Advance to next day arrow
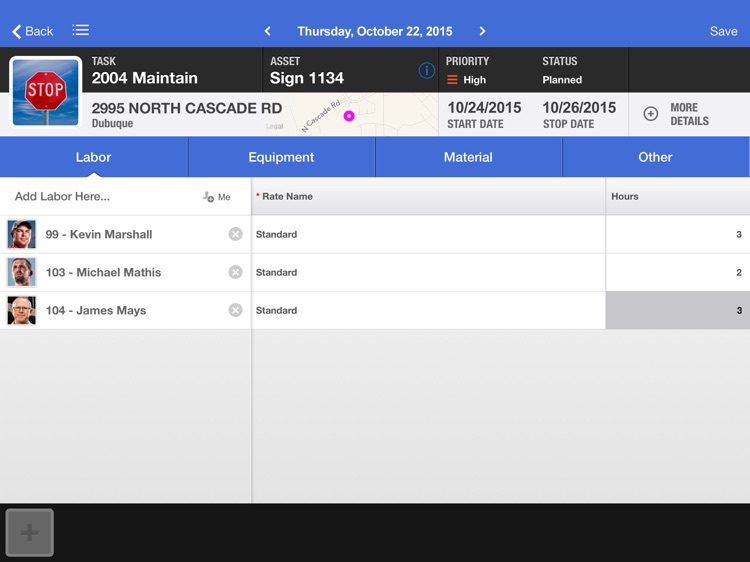The height and width of the screenshot is (562, 750). pyautogui.click(x=482, y=31)
